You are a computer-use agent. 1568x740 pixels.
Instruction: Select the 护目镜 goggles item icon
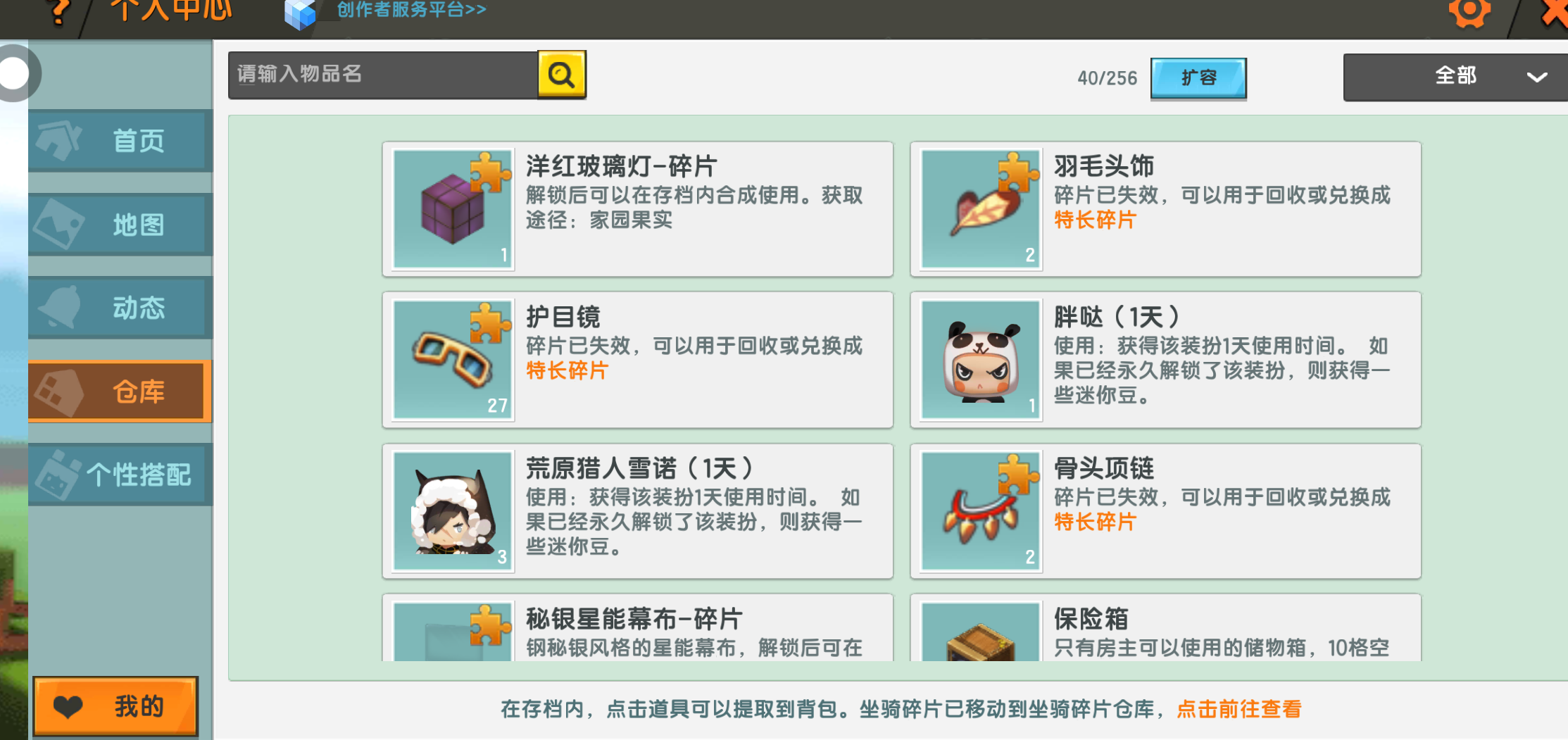click(453, 360)
